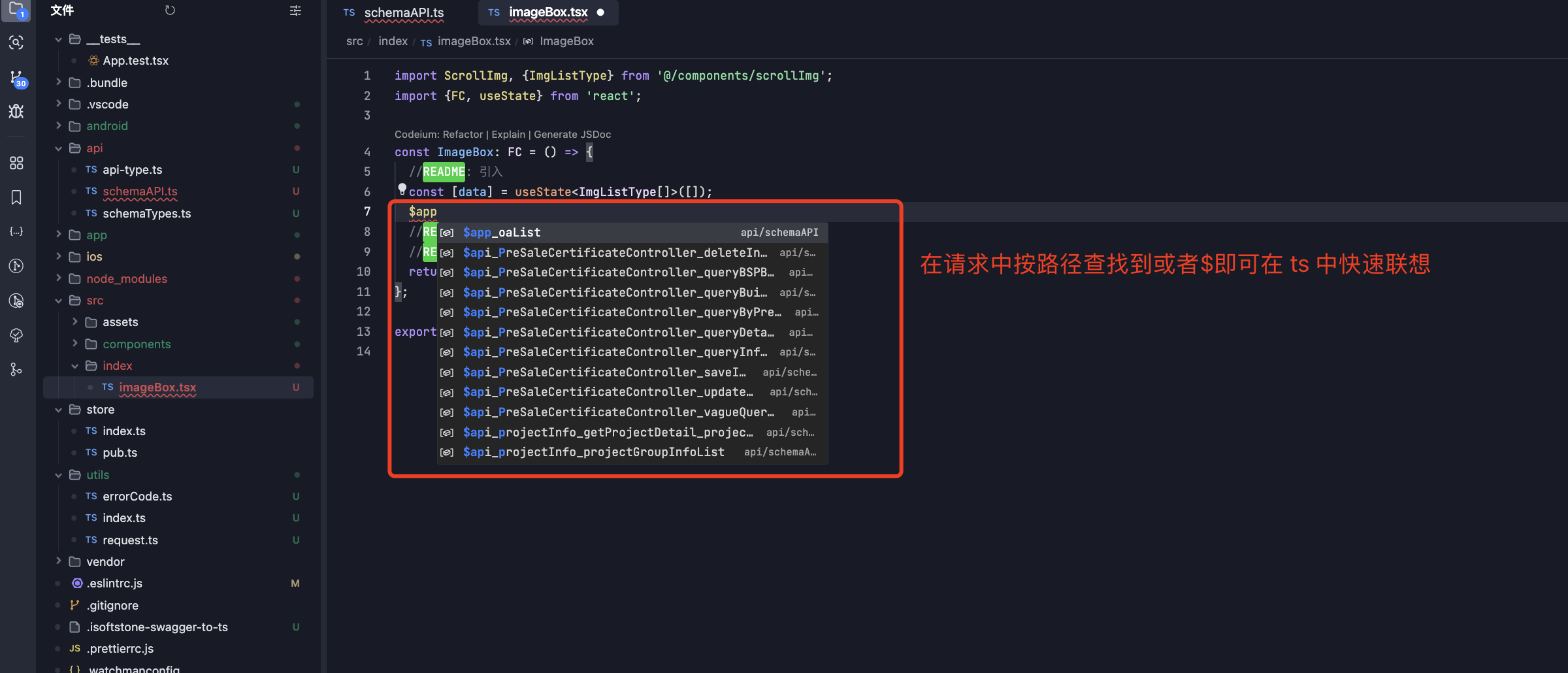Viewport: 1568px width, 673px height.
Task: Click the TS icon beside api-type.ts
Action: click(x=91, y=169)
